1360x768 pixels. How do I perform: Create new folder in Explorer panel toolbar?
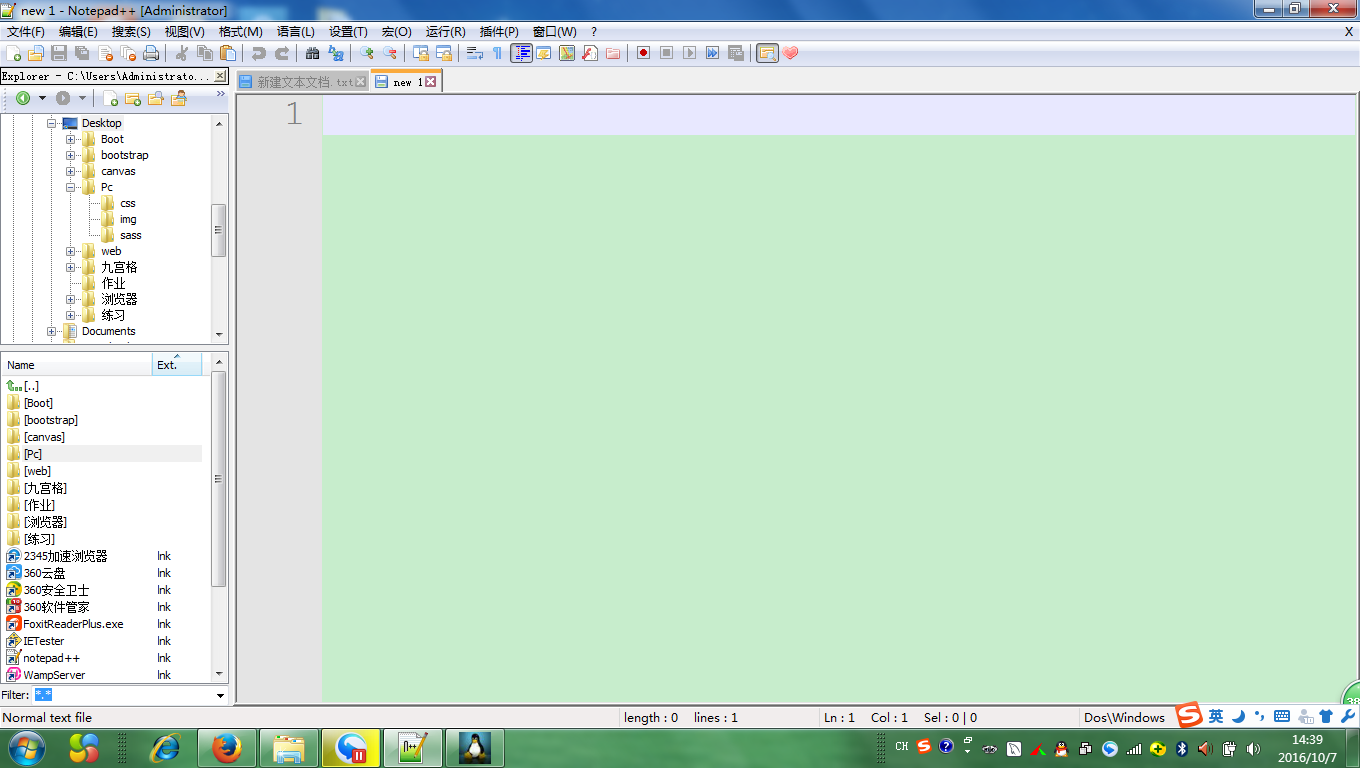pyautogui.click(x=133, y=98)
